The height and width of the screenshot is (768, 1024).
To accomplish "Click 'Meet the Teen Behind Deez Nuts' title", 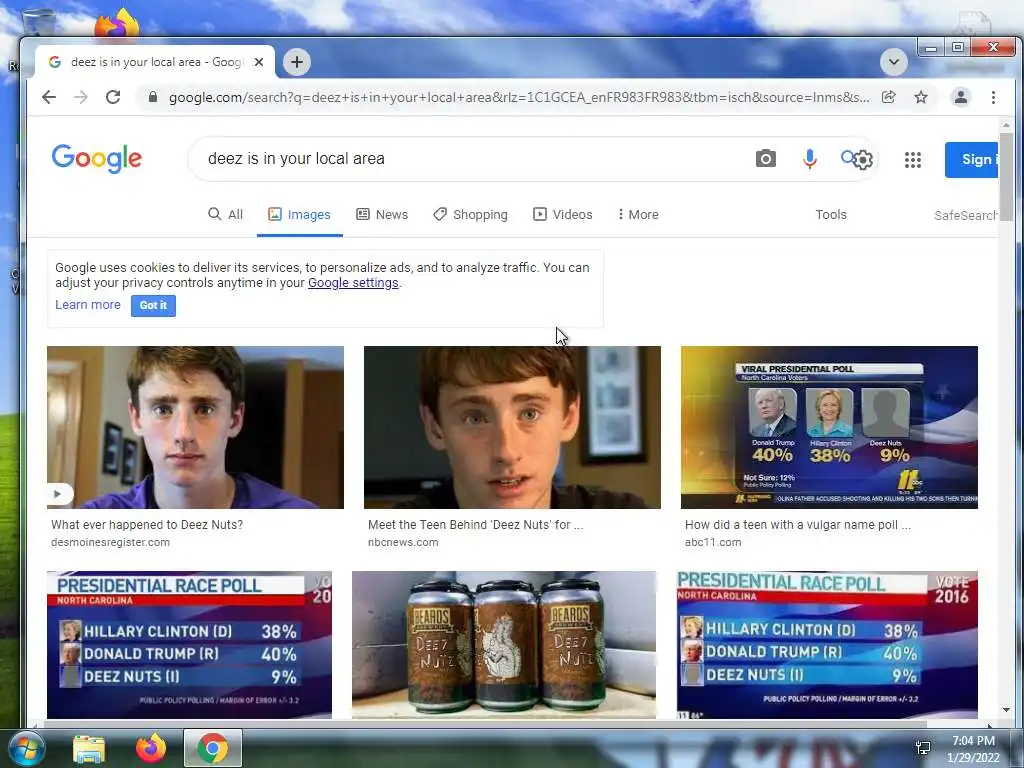I will point(475,524).
